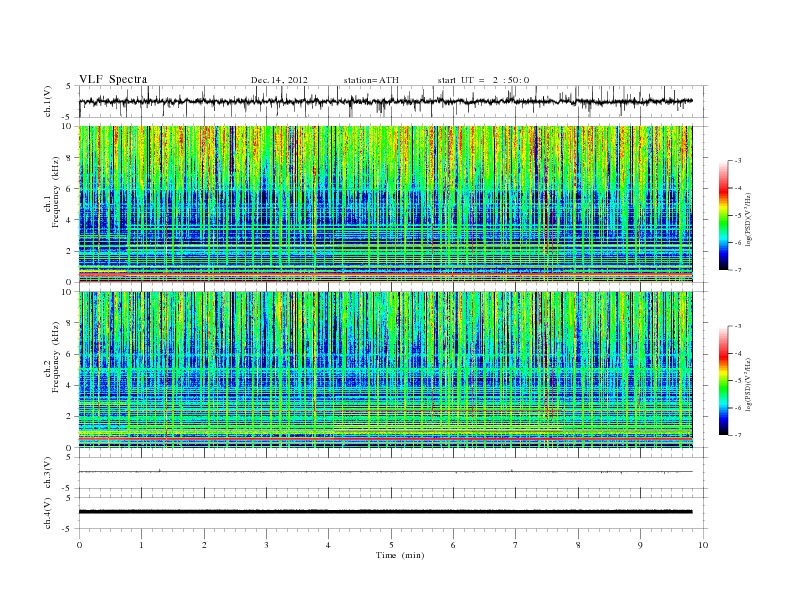Image resolution: width=792 pixels, height=612 pixels.
Task: Click the "3" tick on the time axis
Action: [266, 545]
